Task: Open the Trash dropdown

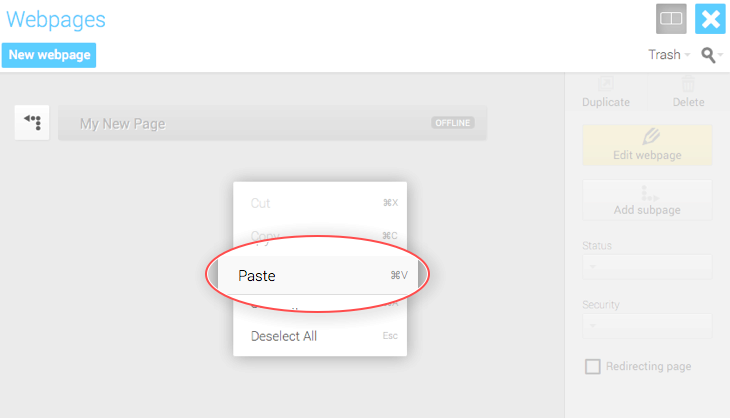Action: point(669,55)
